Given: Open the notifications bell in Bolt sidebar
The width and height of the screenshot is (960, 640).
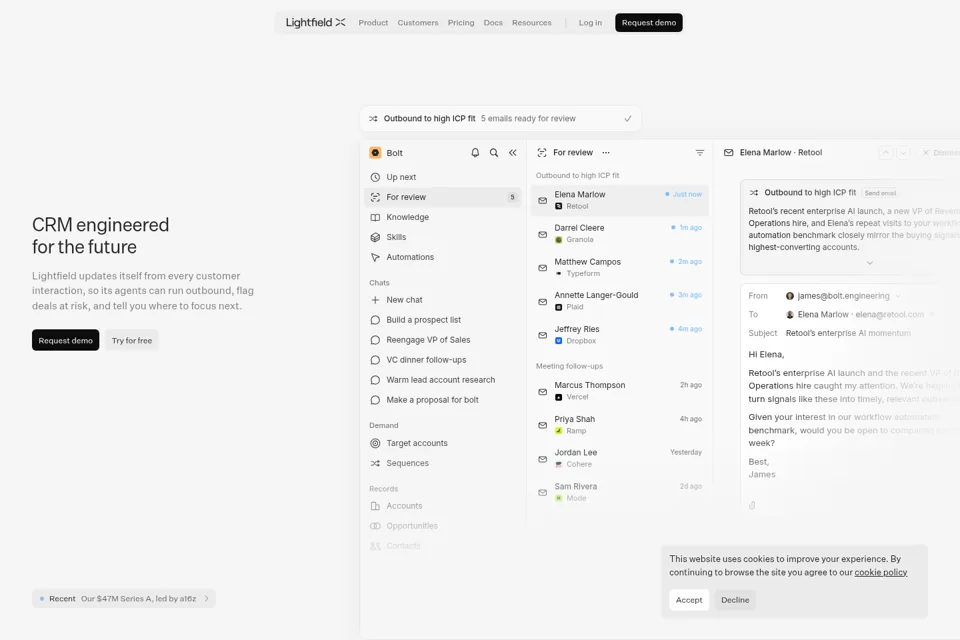Looking at the screenshot, I should pos(475,152).
